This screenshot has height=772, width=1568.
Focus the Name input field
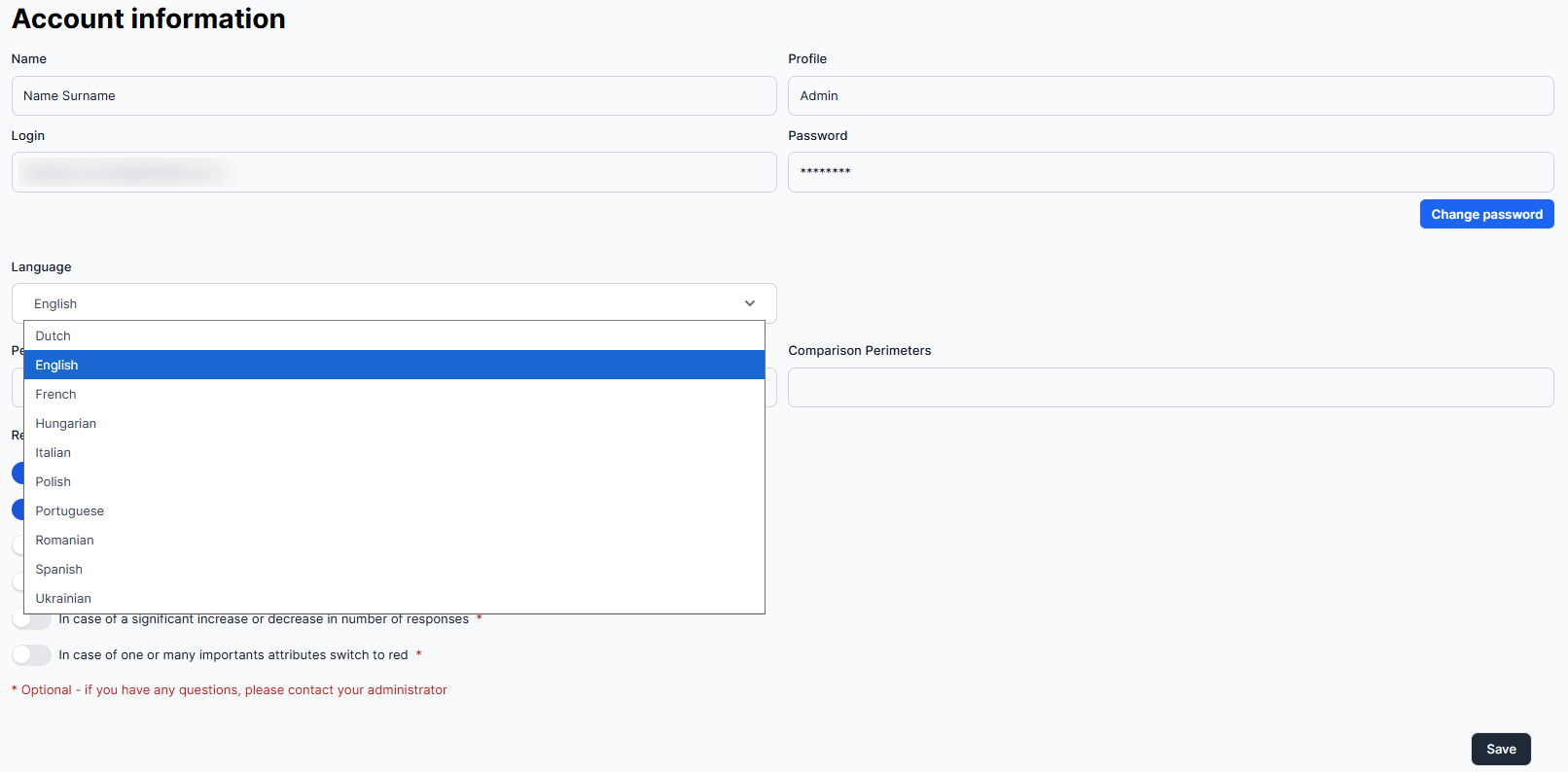(394, 96)
